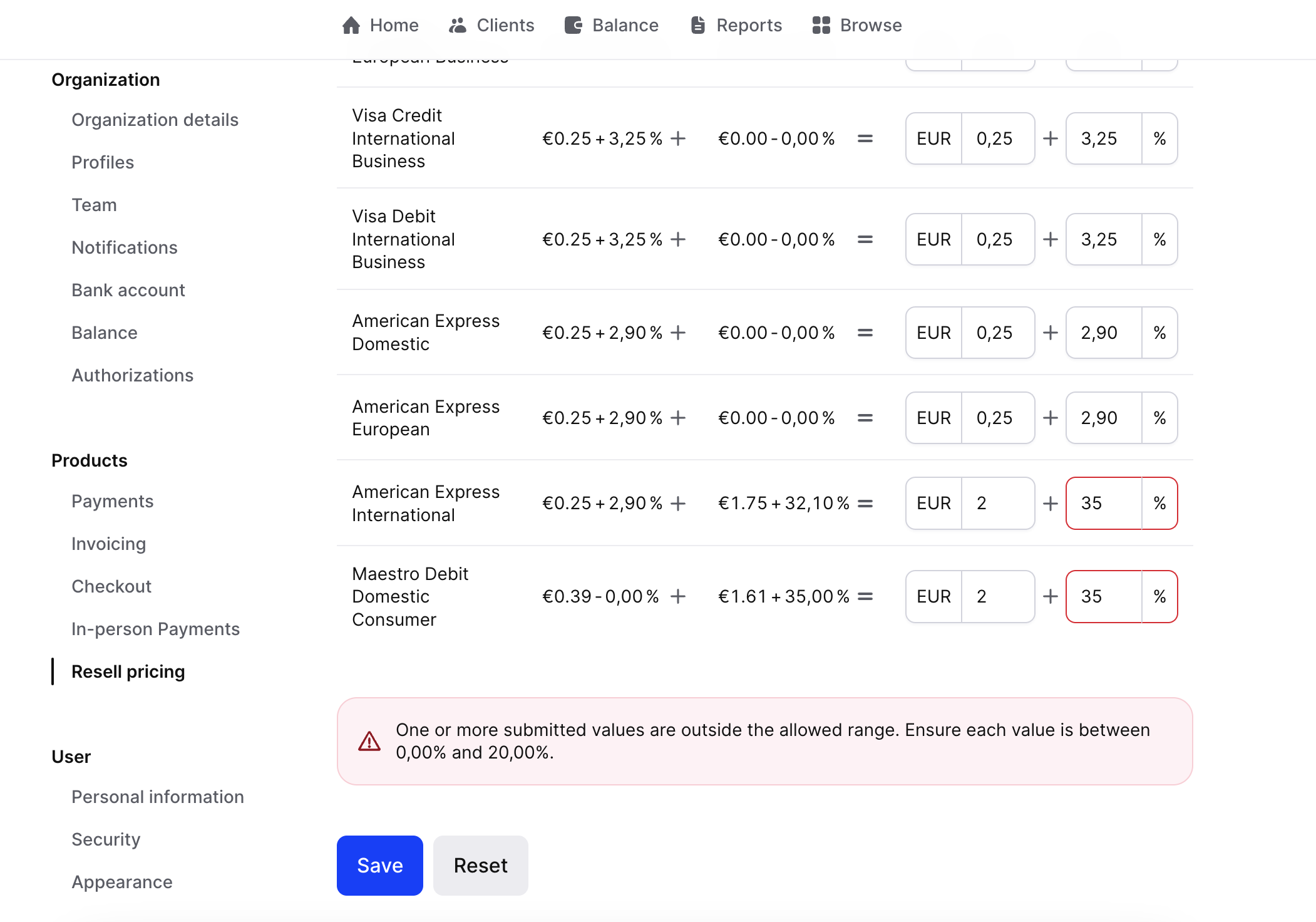The image size is (1316, 922).
Task: Open the In-person Payments section
Action: point(155,629)
